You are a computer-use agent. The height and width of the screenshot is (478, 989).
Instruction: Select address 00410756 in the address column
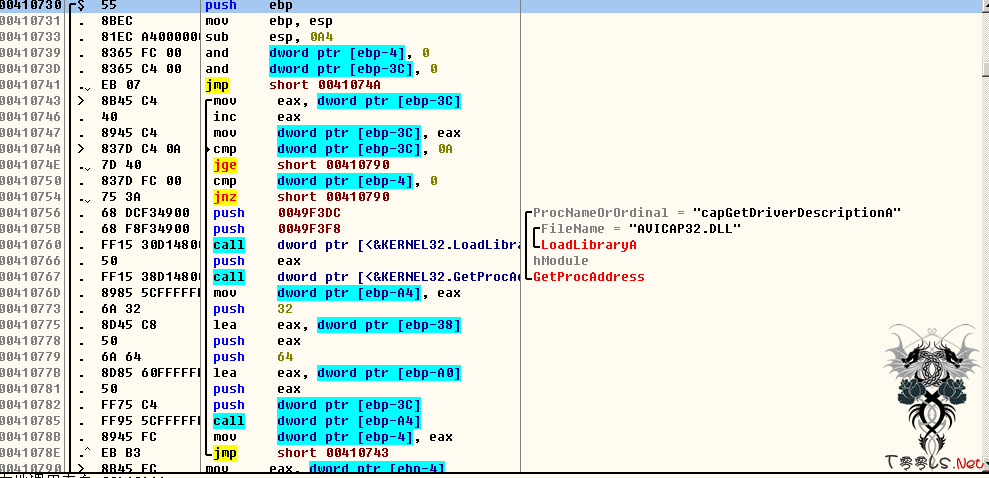(32, 213)
